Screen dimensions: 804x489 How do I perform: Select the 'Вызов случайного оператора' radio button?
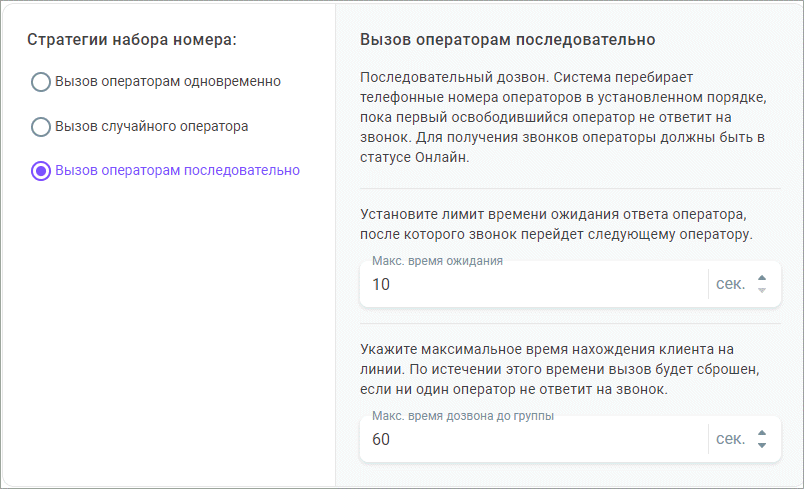pyautogui.click(x=41, y=127)
